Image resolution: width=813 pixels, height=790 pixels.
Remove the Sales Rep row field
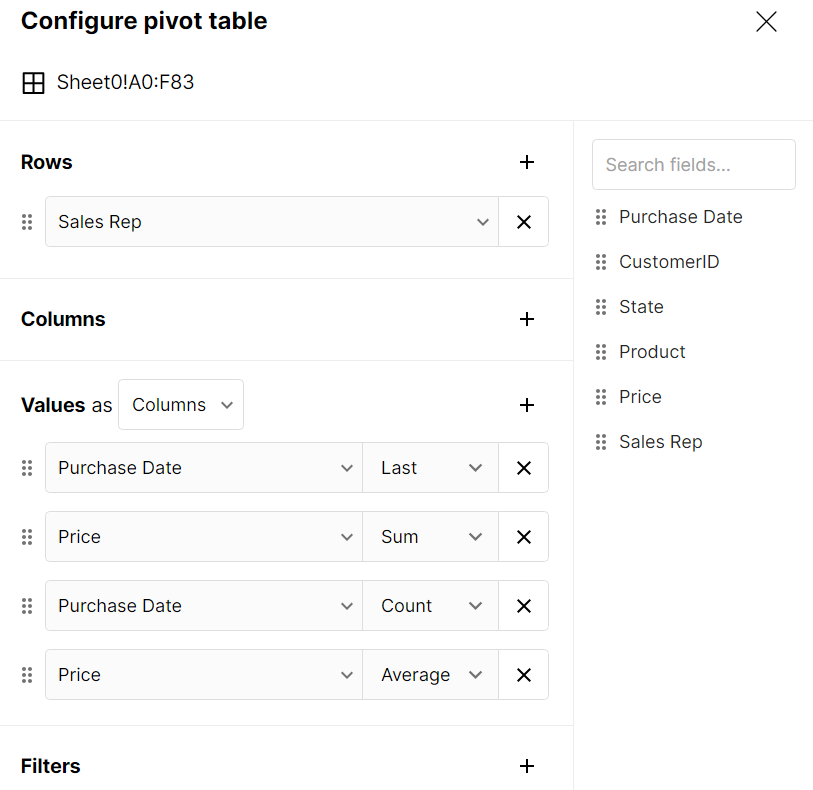click(x=523, y=221)
